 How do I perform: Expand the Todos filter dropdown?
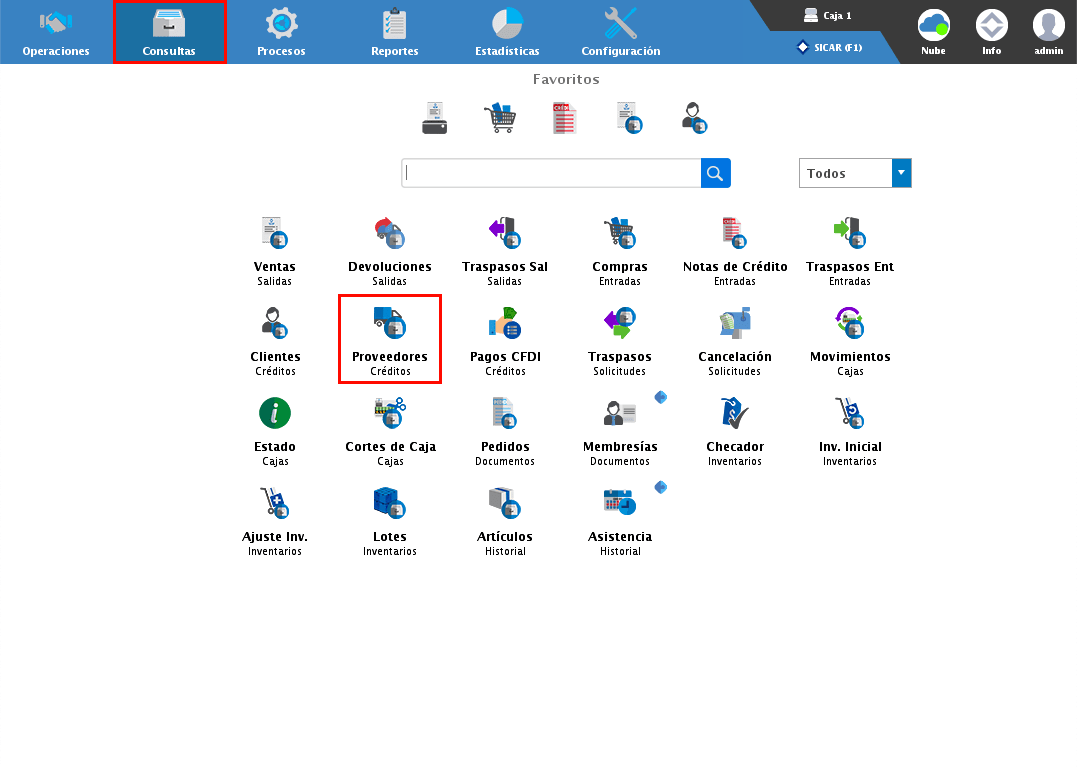[901, 173]
